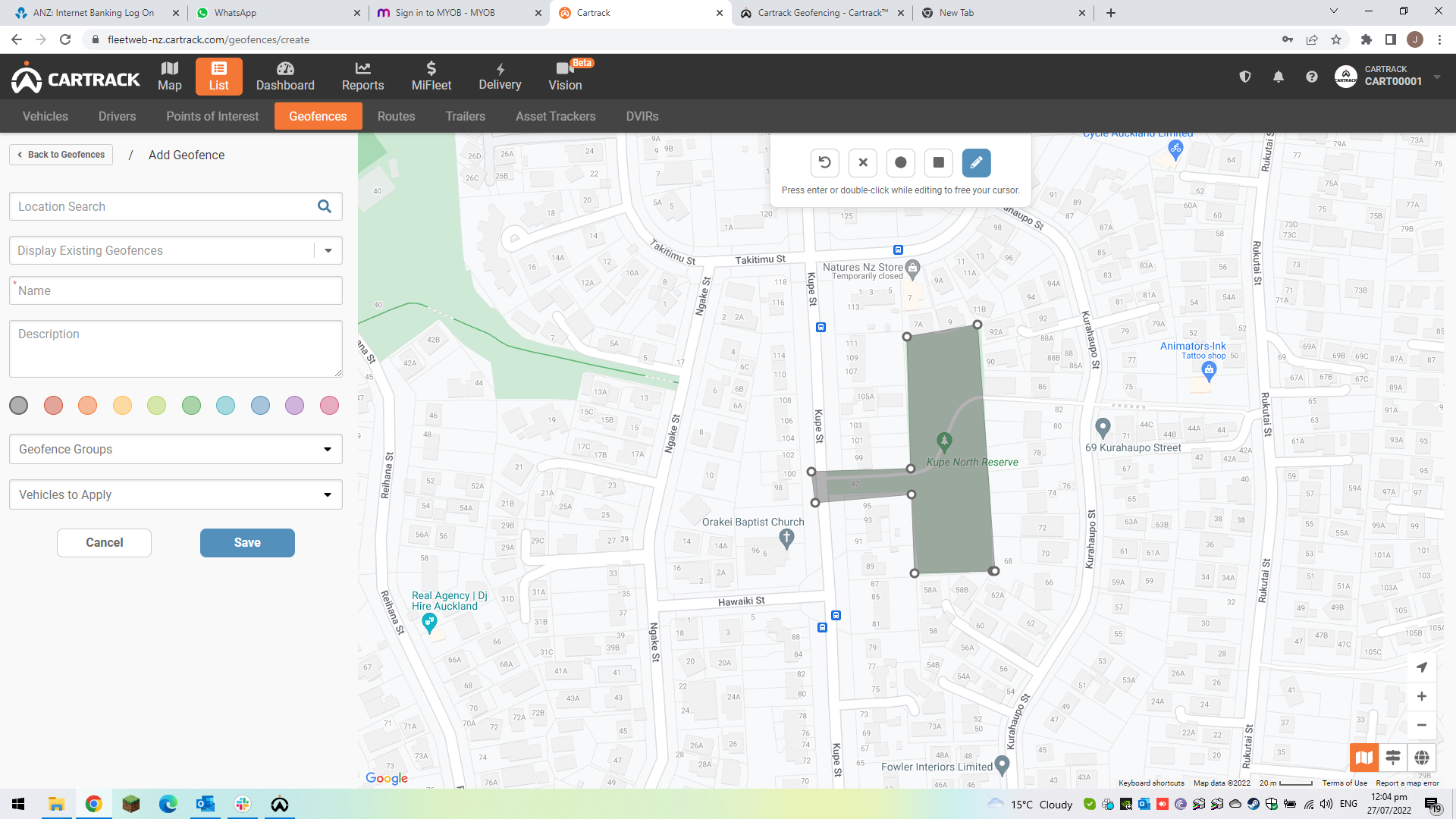Click into the geofence Name field

tap(175, 291)
